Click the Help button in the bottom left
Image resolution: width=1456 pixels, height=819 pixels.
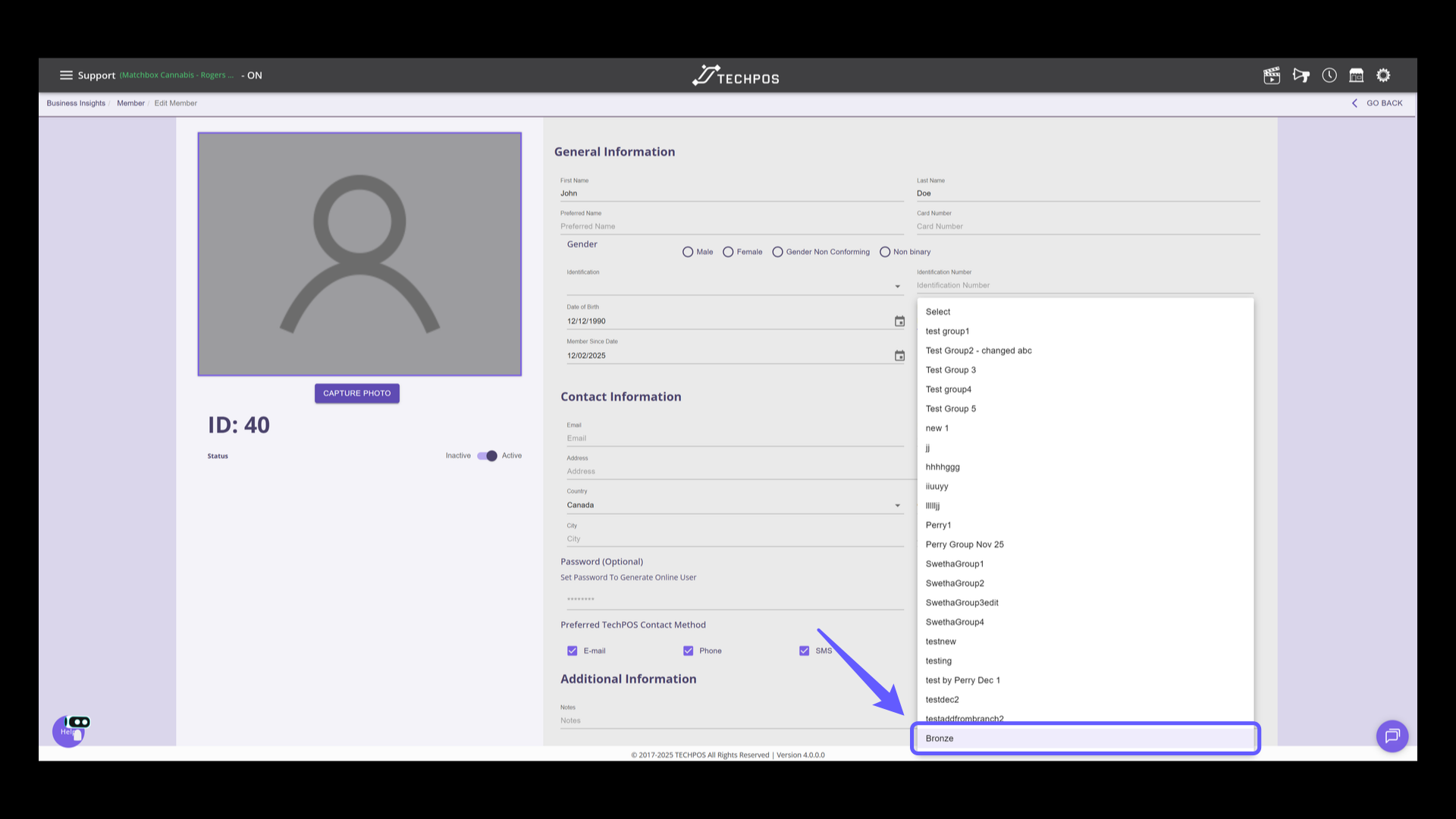tap(68, 731)
